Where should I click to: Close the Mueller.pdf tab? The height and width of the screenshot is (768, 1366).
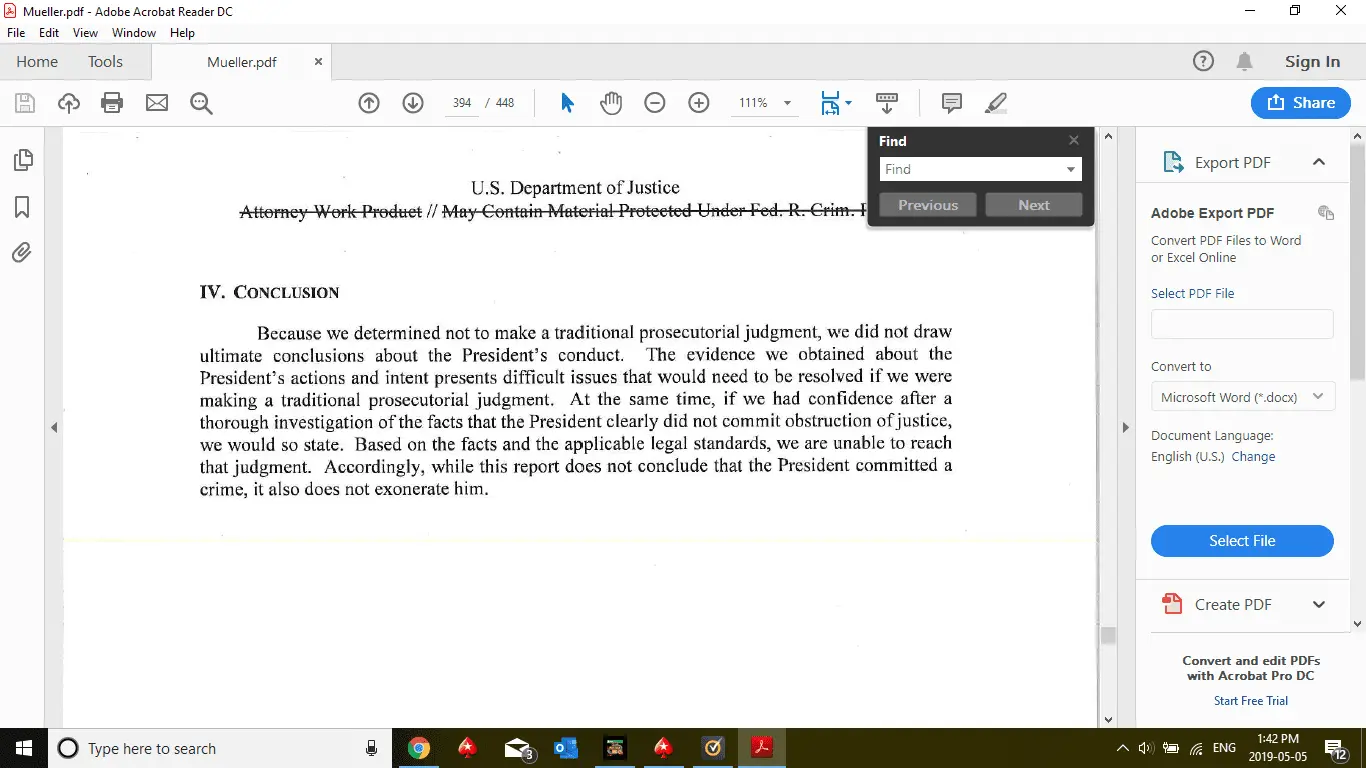[x=319, y=62]
